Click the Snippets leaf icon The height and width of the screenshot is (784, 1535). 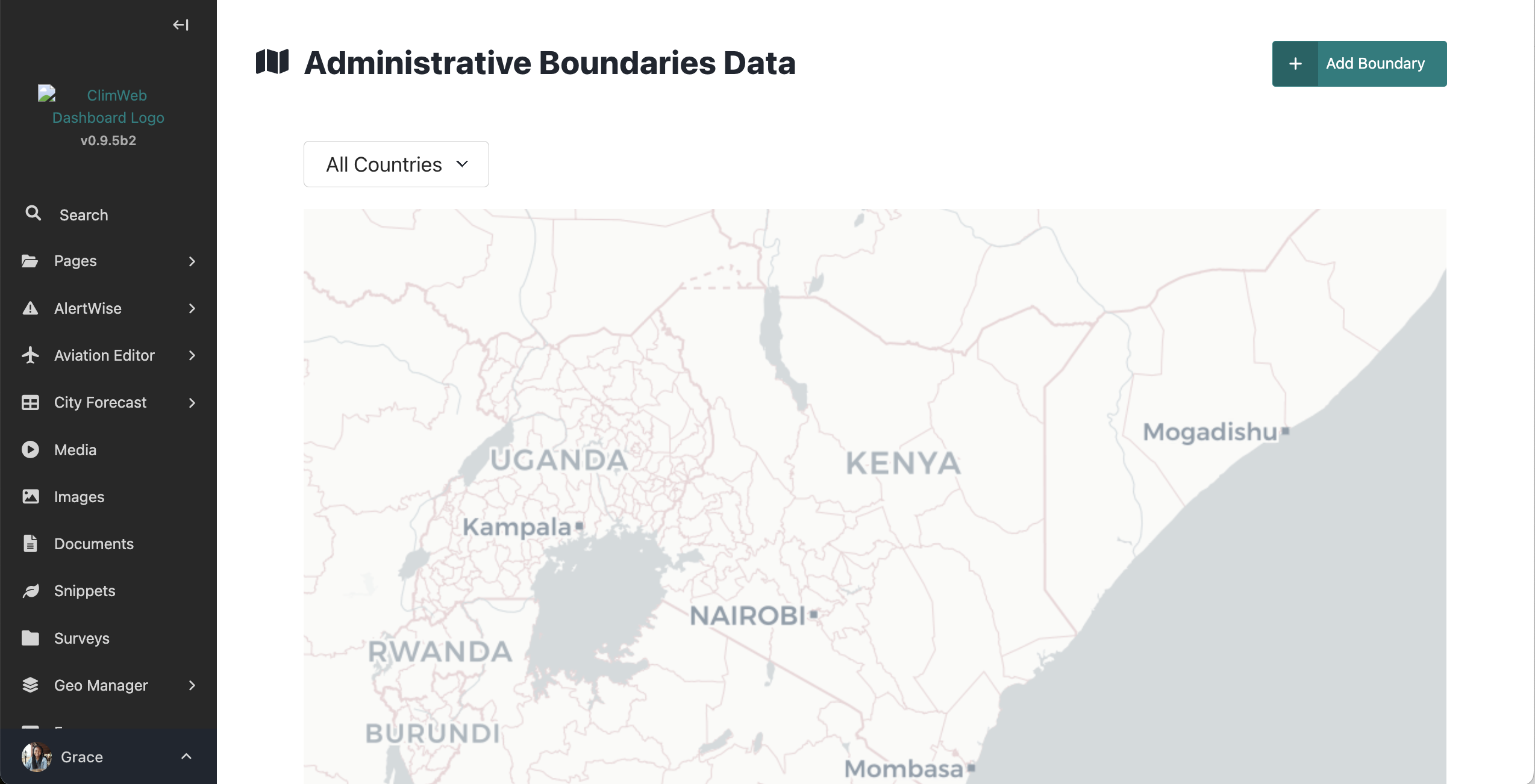30,591
